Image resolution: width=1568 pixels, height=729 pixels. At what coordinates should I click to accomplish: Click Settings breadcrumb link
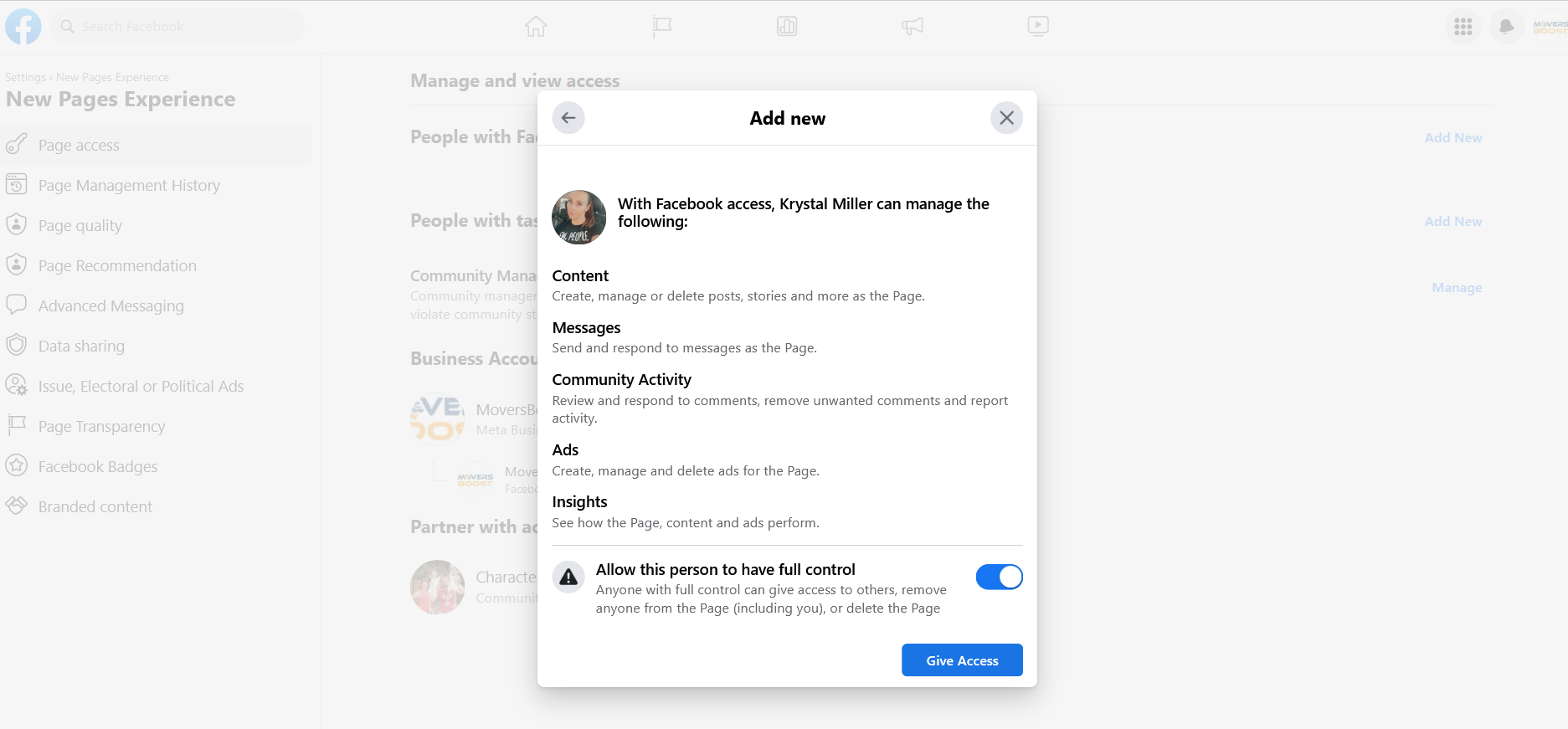pyautogui.click(x=25, y=78)
